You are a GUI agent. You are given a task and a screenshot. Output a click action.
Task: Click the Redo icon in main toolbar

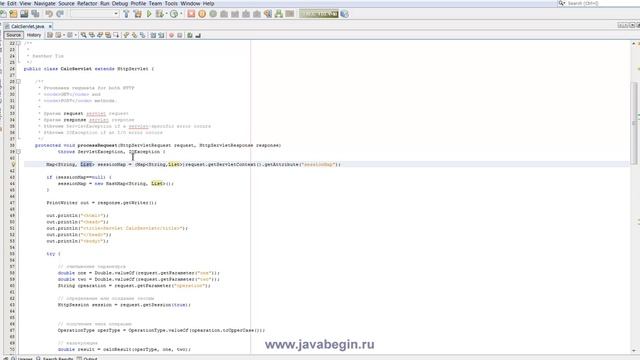pos(60,13)
